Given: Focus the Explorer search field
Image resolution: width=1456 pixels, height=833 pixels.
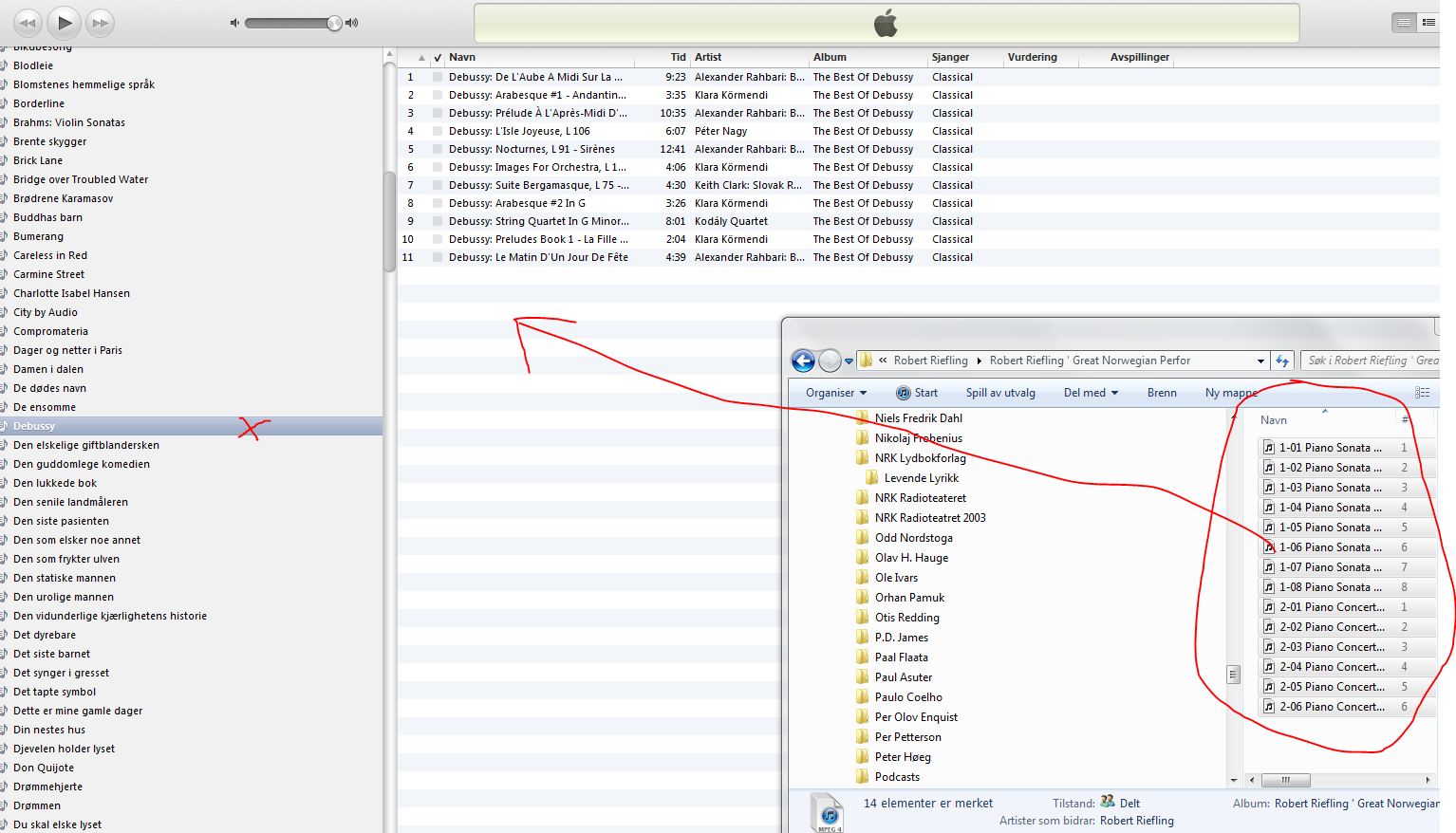Looking at the screenshot, I should click(1371, 361).
